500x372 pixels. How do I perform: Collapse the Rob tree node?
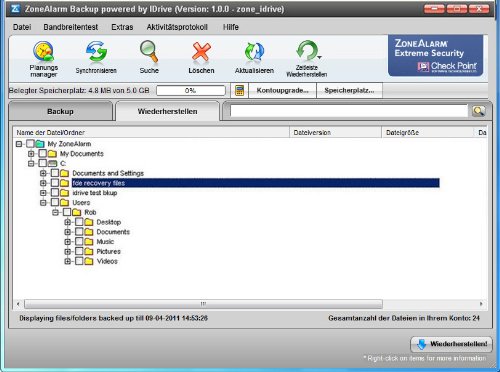(x=55, y=212)
